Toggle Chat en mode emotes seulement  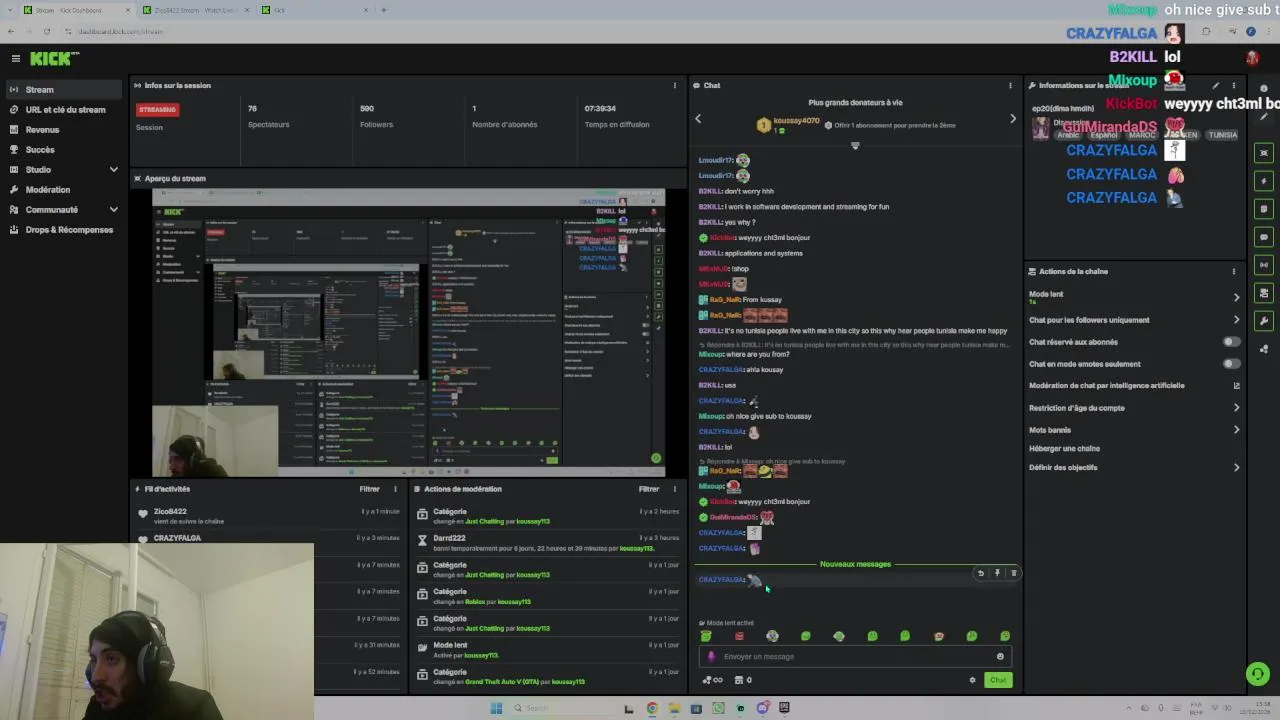click(1232, 364)
